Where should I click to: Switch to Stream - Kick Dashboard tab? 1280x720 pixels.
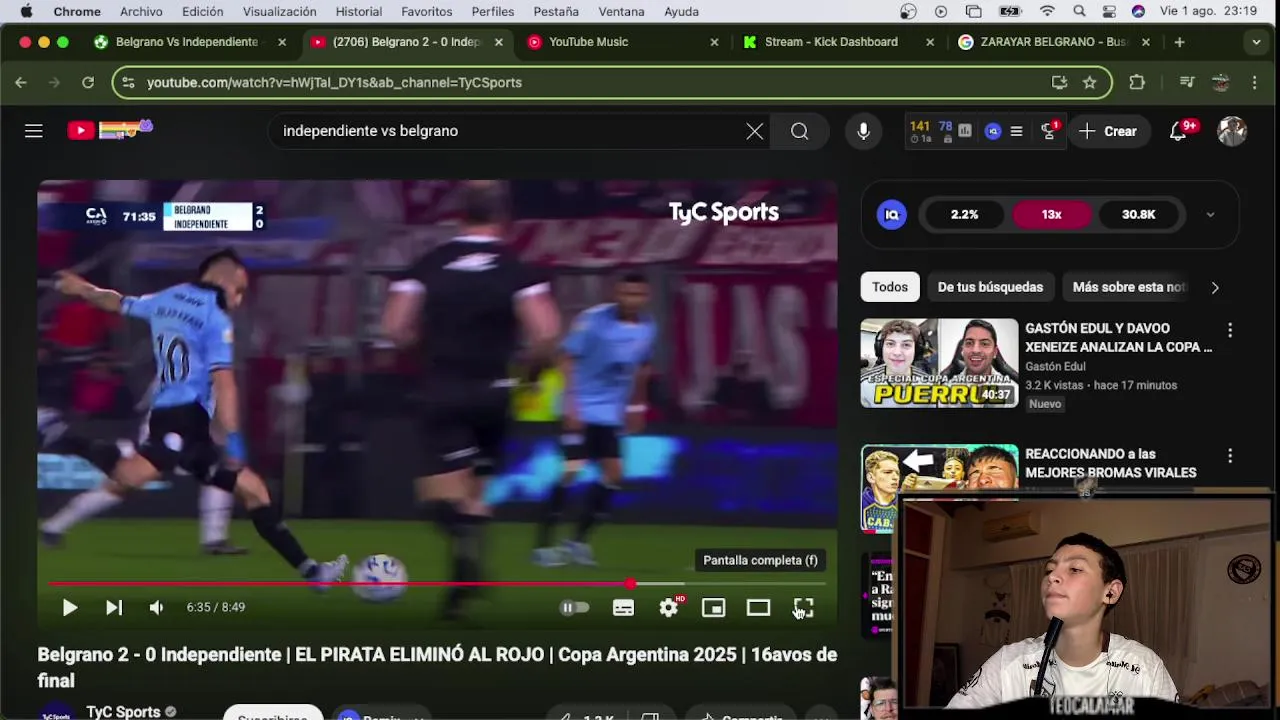click(x=831, y=42)
